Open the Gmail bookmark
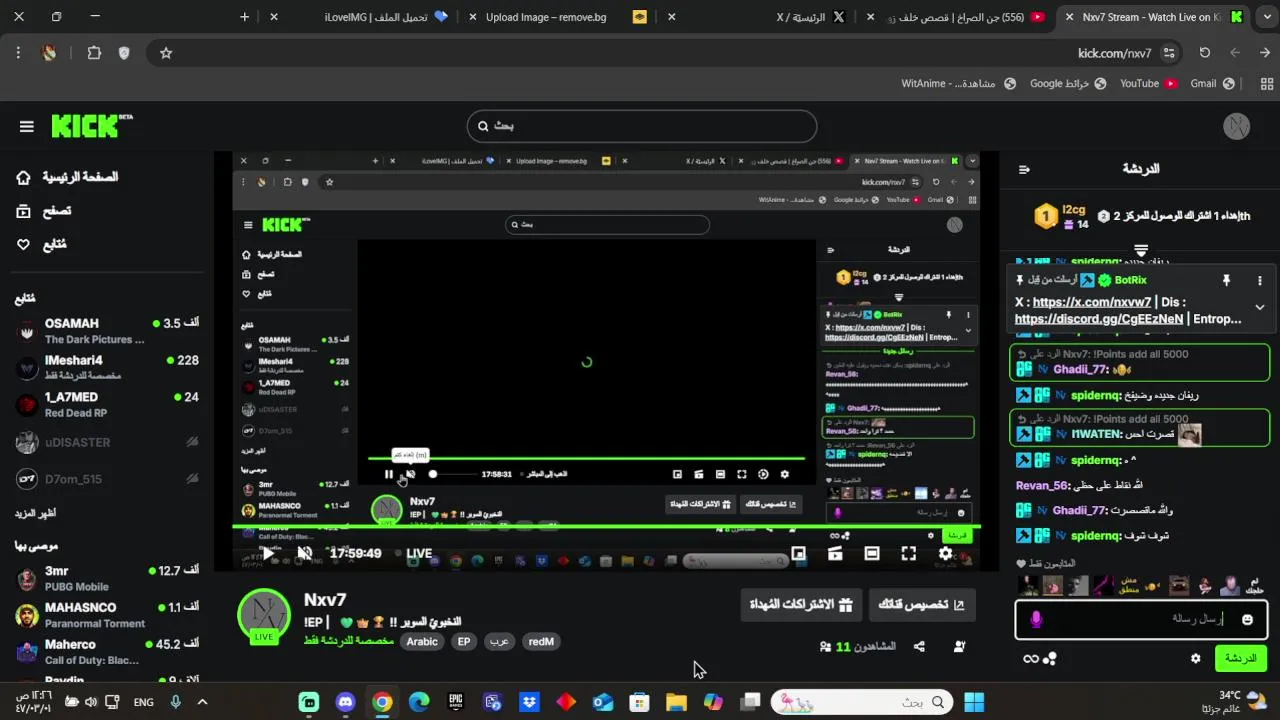1280x720 pixels. 1211,84
